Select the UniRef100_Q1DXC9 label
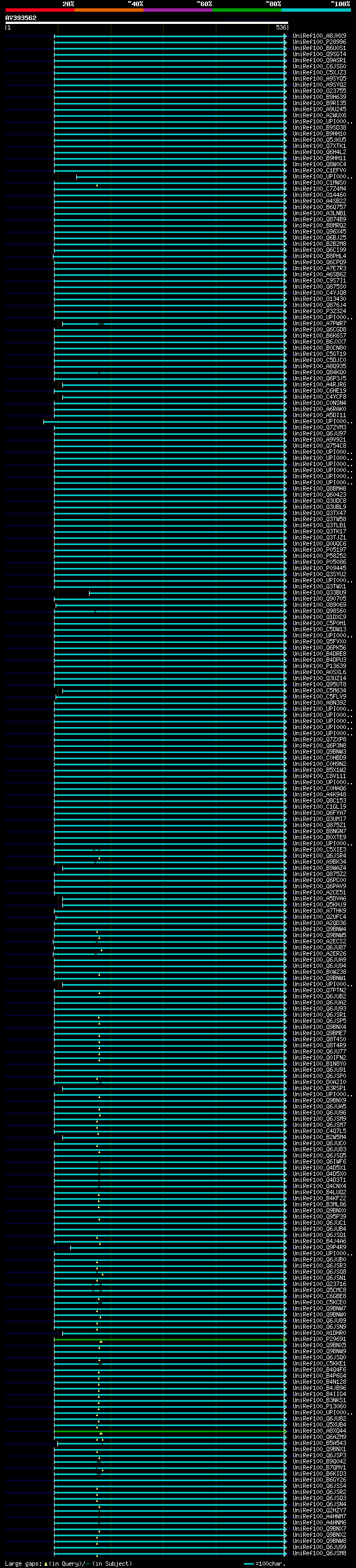 coord(319,617)
